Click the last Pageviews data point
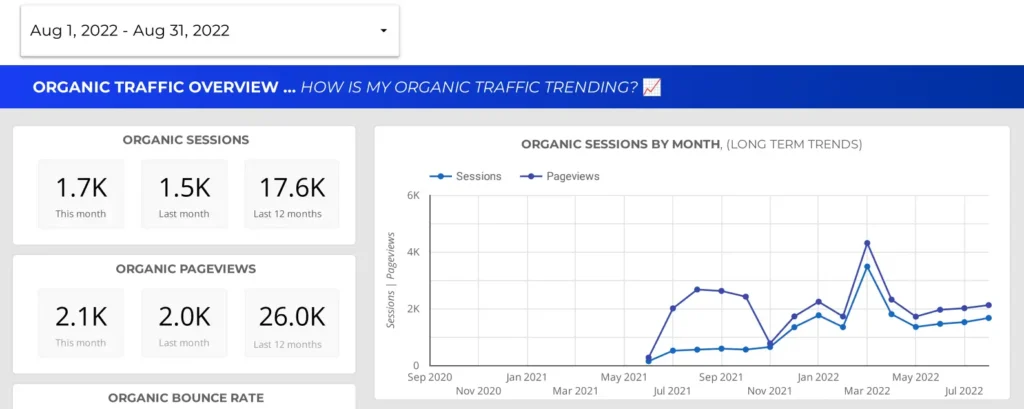Screen dimensions: 1024x409 coord(988,305)
